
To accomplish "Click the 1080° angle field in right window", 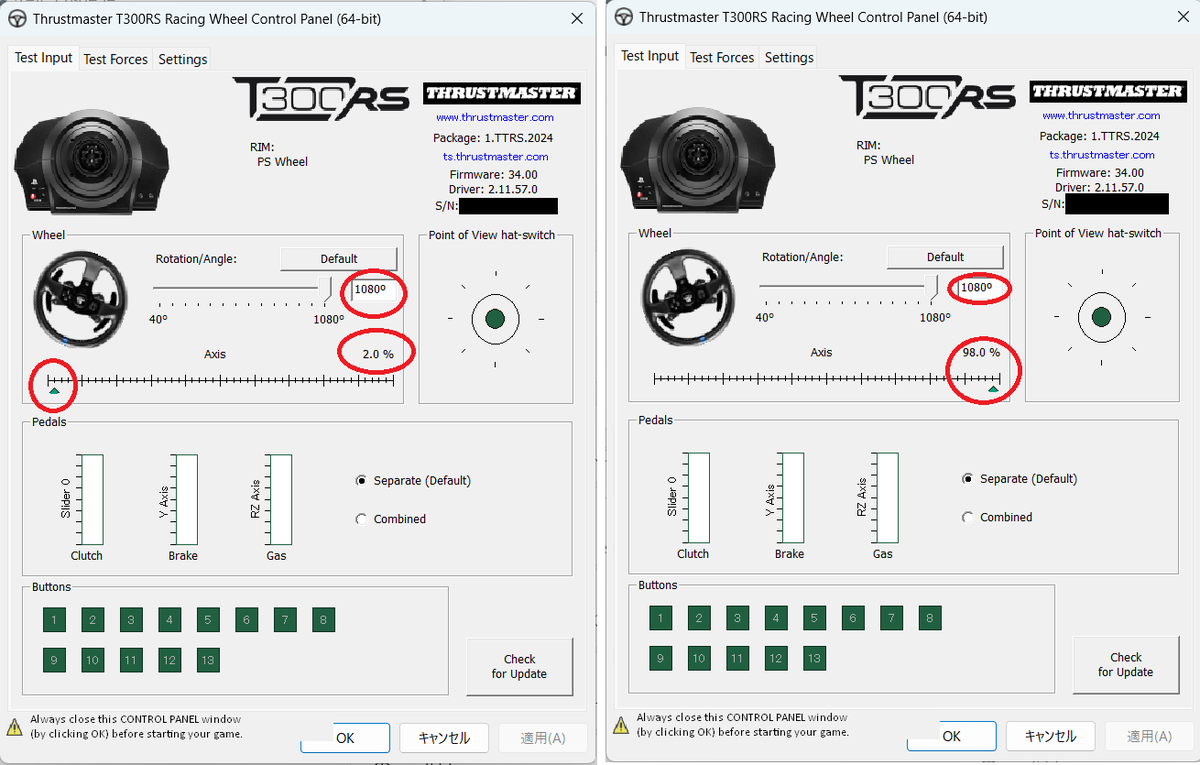I will [x=983, y=289].
